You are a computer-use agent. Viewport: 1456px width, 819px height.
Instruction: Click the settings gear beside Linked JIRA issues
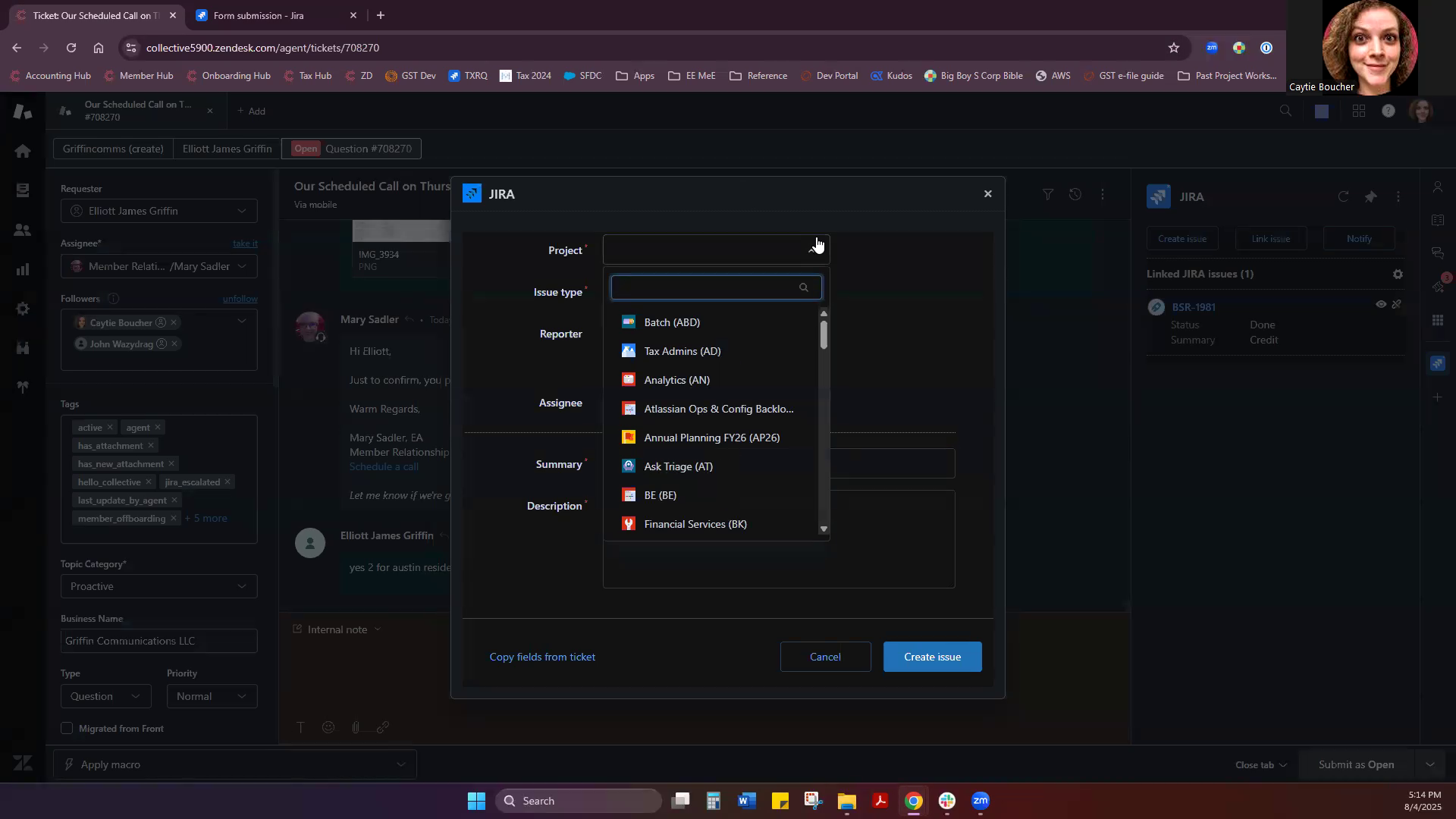1398,275
